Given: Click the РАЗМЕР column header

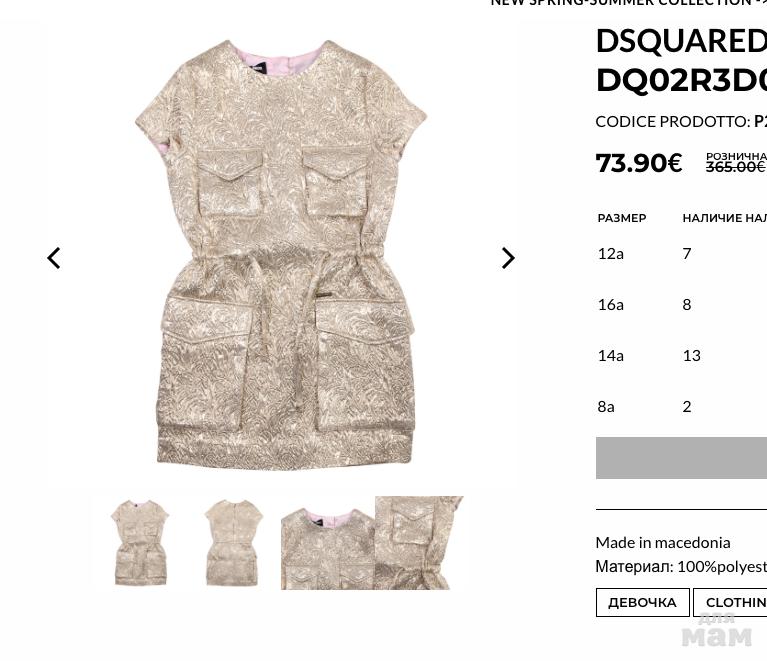Looking at the screenshot, I should pos(622,218).
